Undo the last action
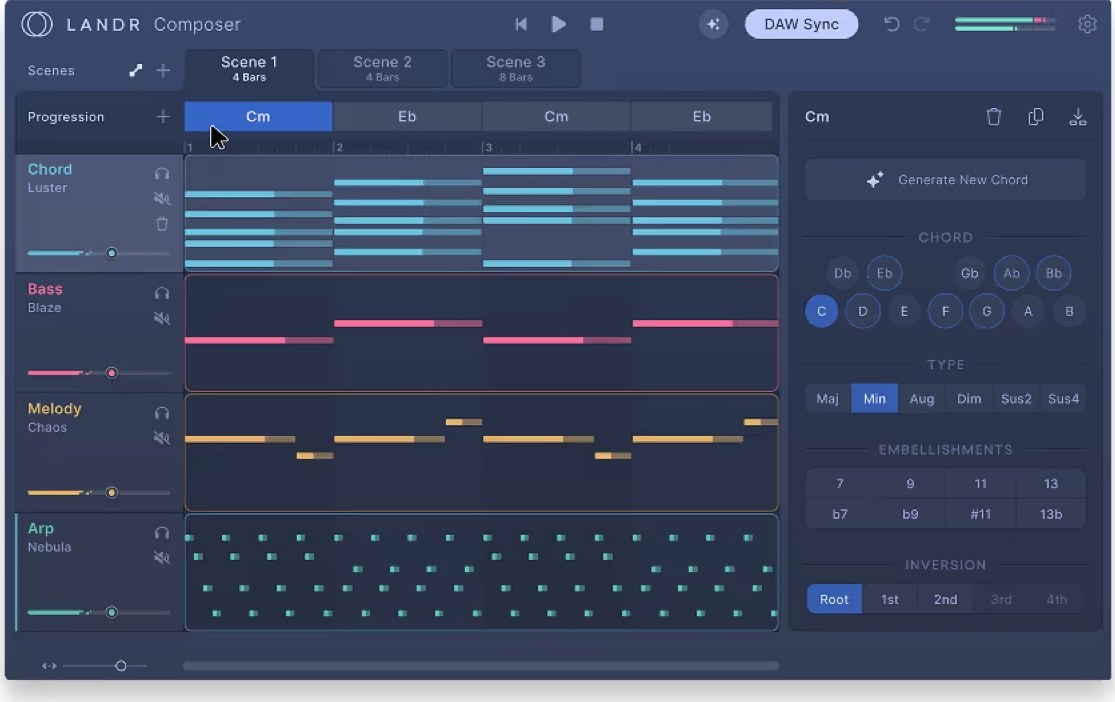The width and height of the screenshot is (1115, 702). [x=891, y=24]
